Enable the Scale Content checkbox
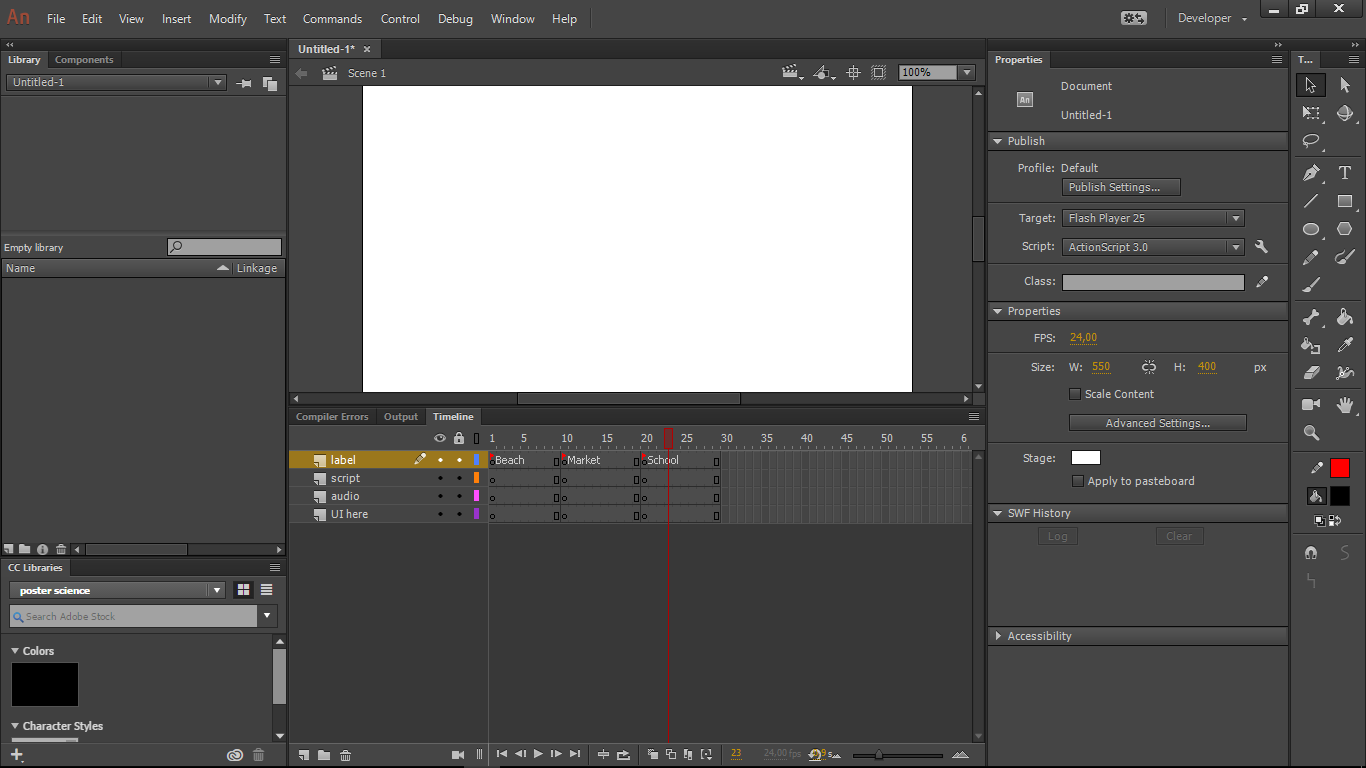Viewport: 1366px width, 768px height. tap(1075, 394)
